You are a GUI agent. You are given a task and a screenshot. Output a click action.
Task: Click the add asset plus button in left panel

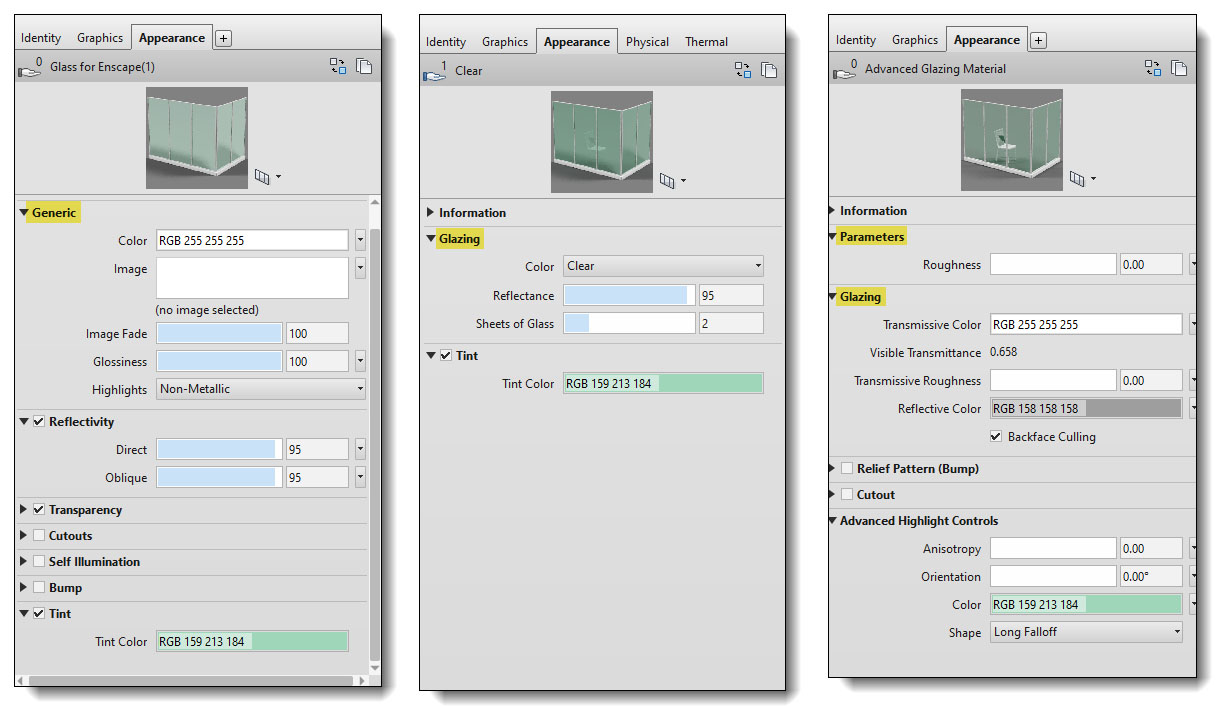223,38
